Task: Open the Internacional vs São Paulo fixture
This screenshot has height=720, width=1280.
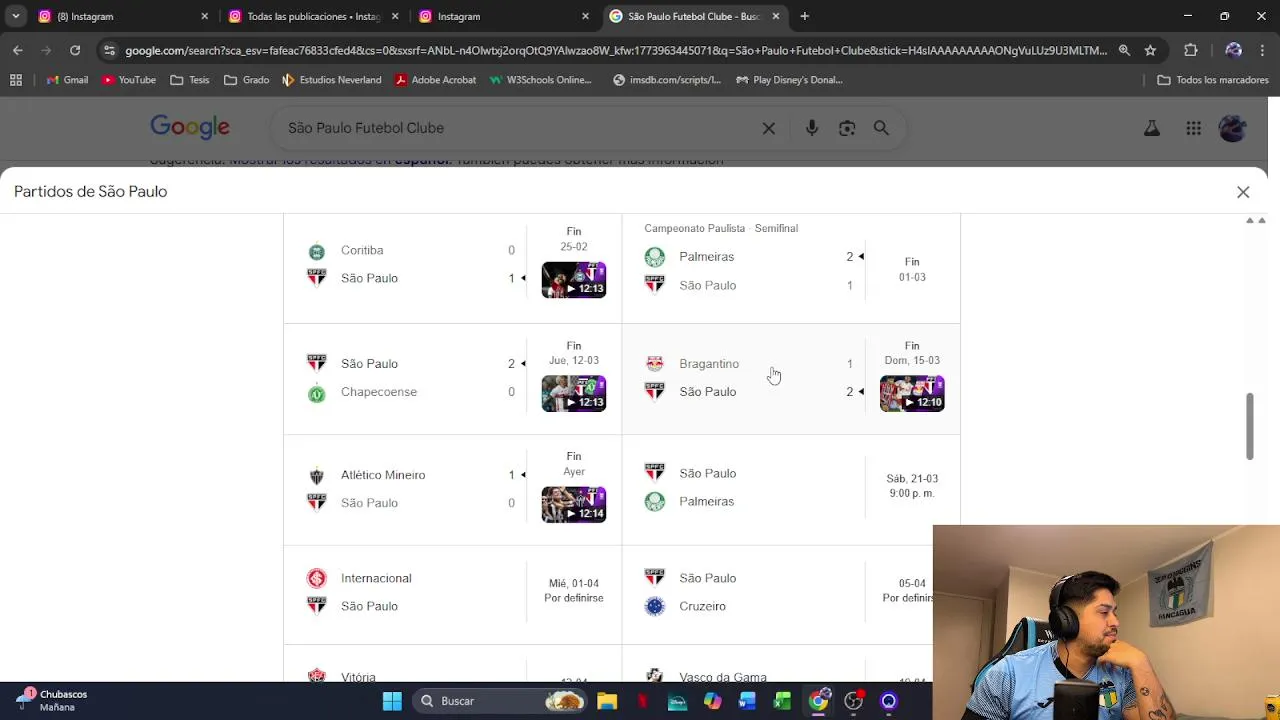Action: pos(453,594)
